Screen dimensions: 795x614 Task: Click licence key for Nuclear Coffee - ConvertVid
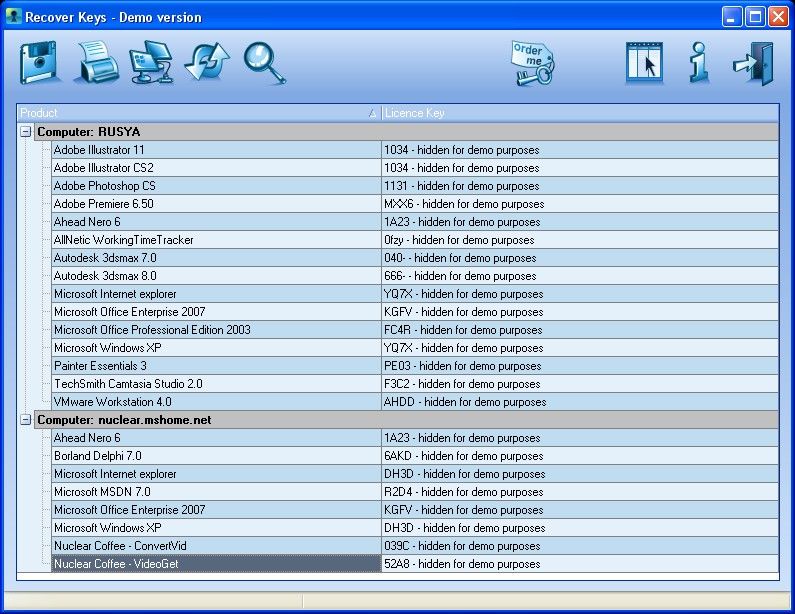pos(462,546)
